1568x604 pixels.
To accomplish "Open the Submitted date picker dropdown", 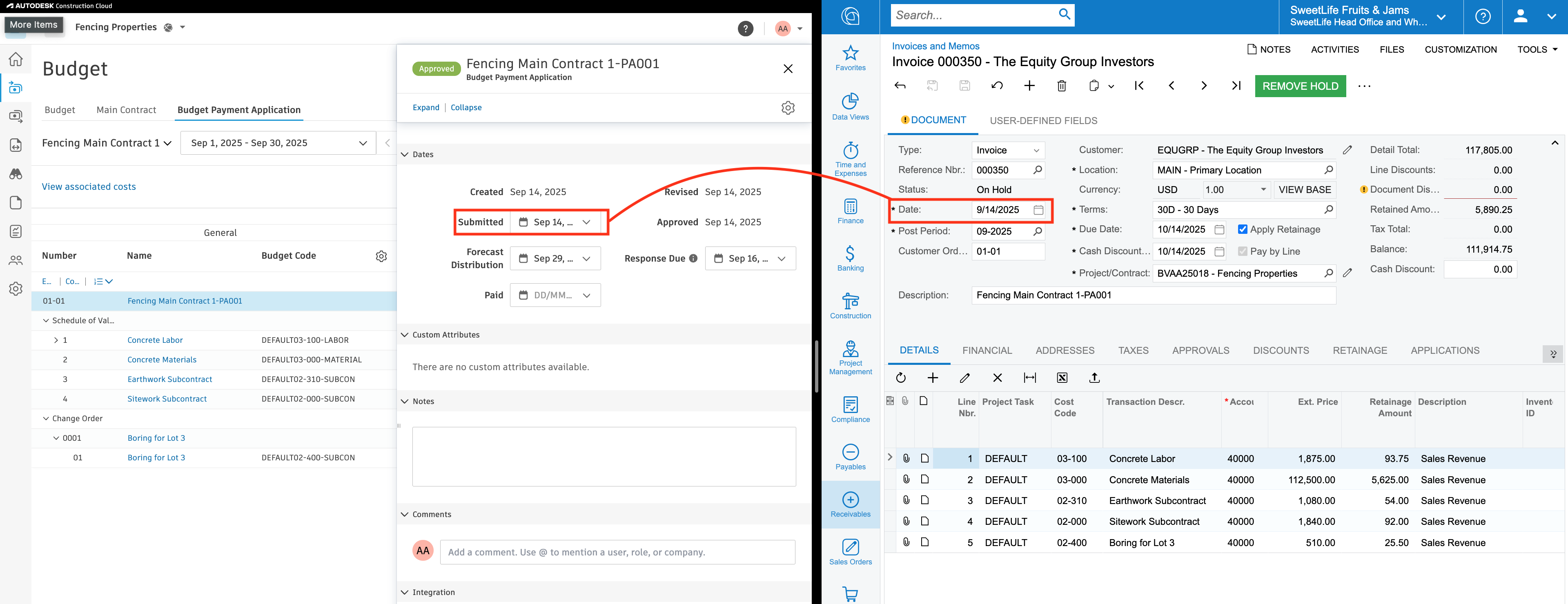I will coord(586,222).
